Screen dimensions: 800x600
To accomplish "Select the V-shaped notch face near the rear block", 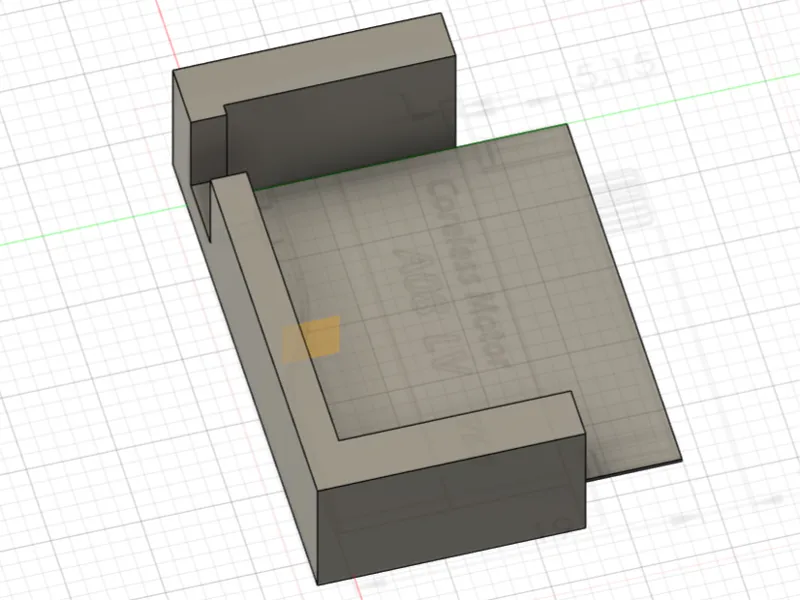I will click(204, 209).
